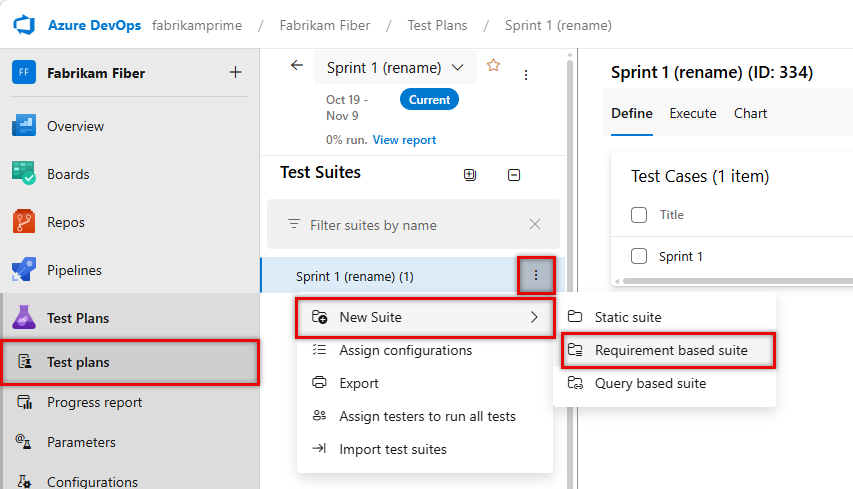Click the Import test suites arrow icon

coord(319,448)
